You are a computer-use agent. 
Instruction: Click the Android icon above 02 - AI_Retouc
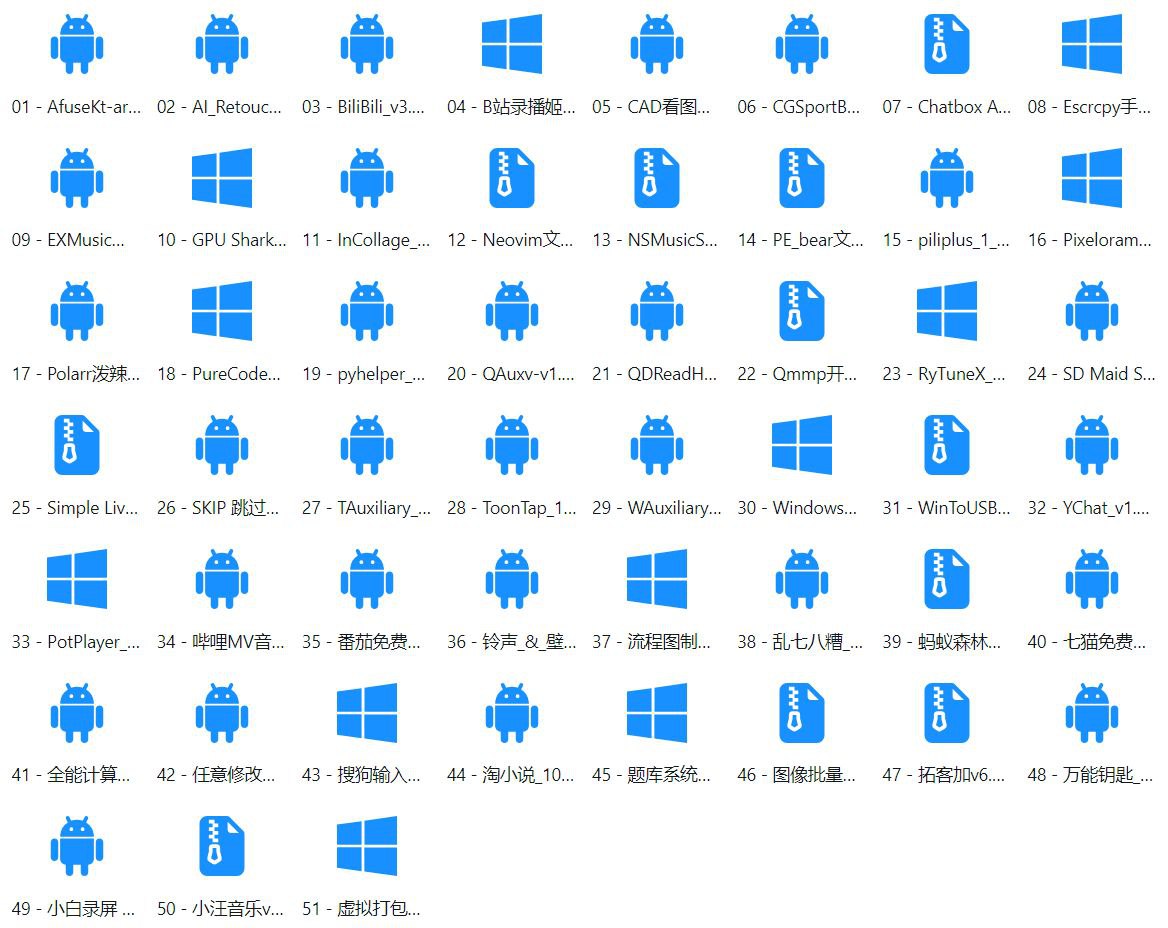[x=222, y=44]
